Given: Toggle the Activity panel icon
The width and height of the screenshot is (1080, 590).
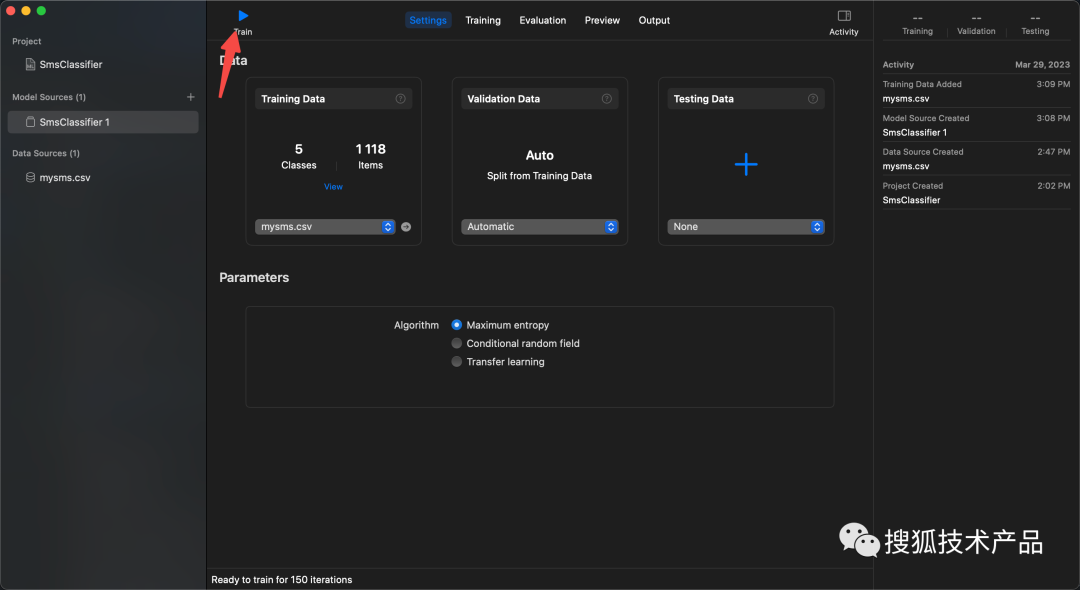Looking at the screenshot, I should (x=844, y=16).
